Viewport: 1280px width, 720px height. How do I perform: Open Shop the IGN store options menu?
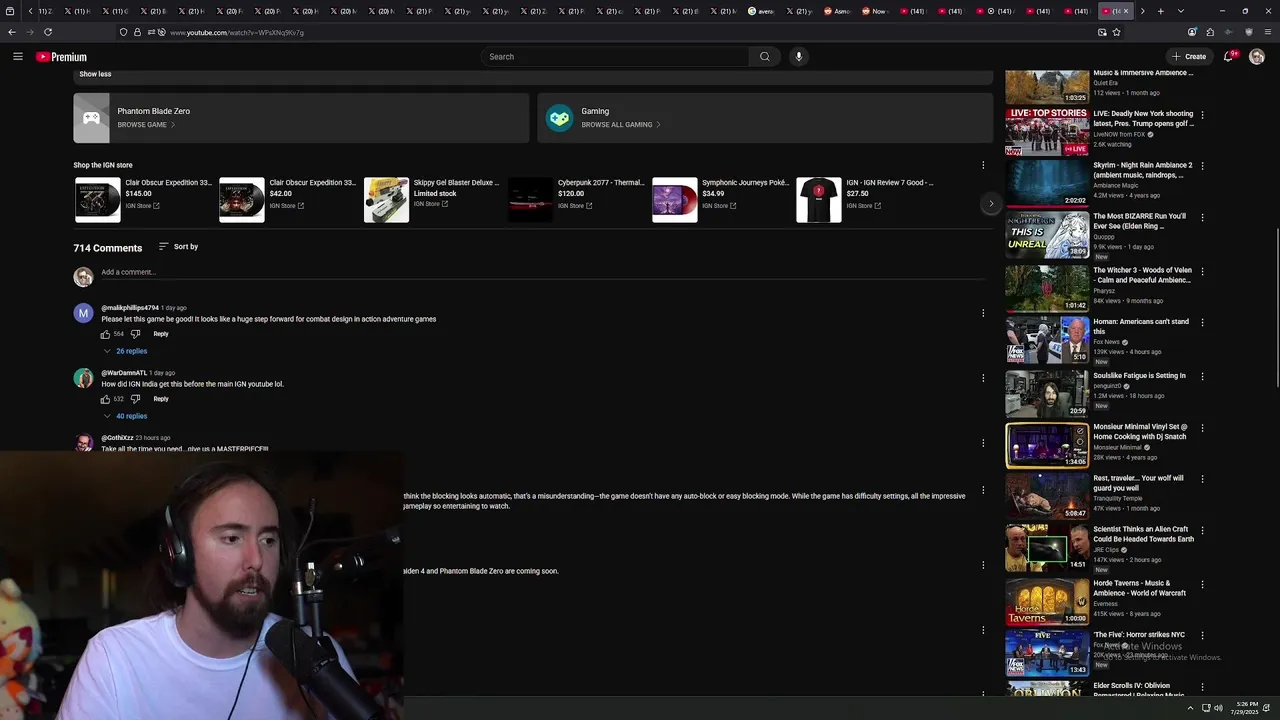pyautogui.click(x=983, y=165)
